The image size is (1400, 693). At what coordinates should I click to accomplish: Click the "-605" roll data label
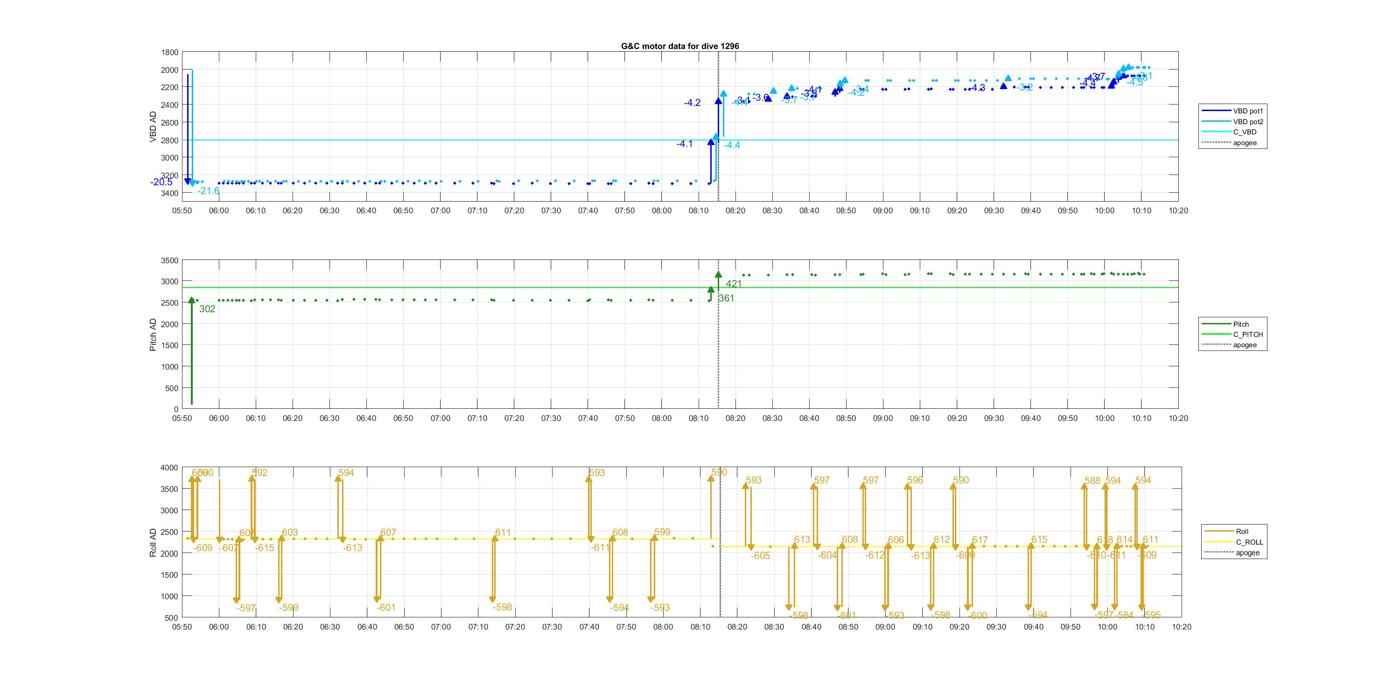(x=760, y=556)
